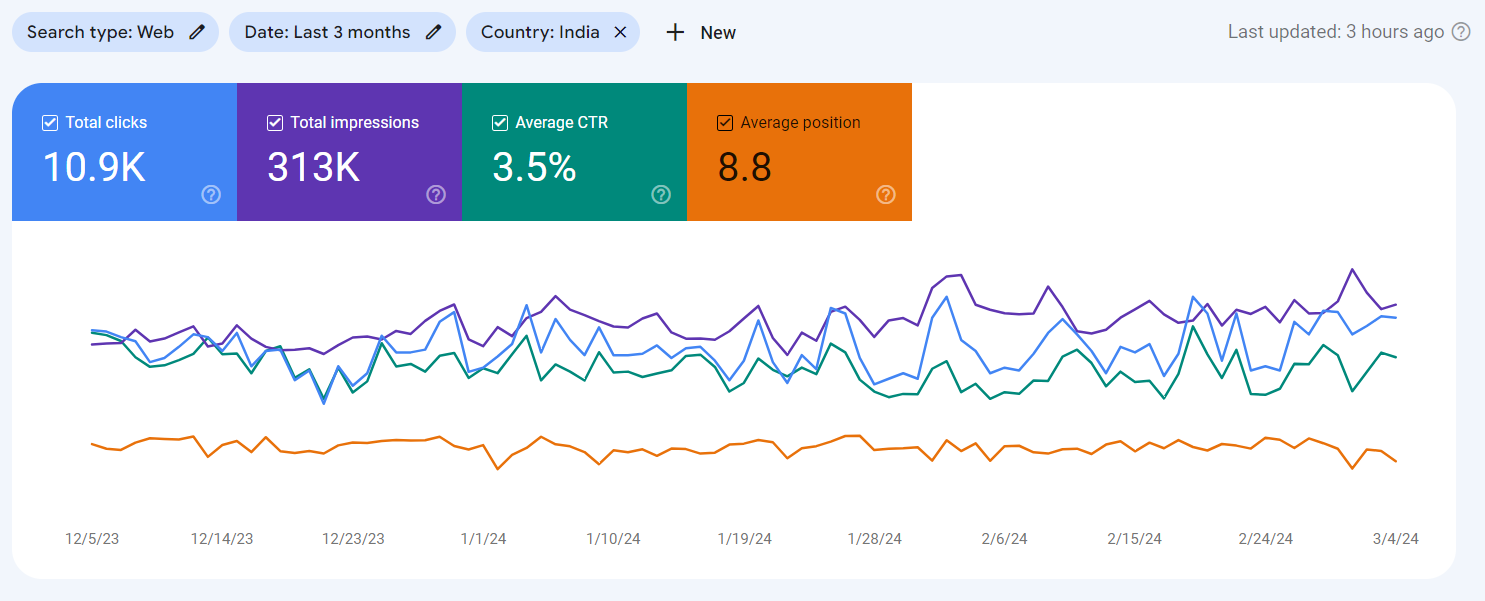Click the 2/24/24 date axis label

(x=1265, y=539)
